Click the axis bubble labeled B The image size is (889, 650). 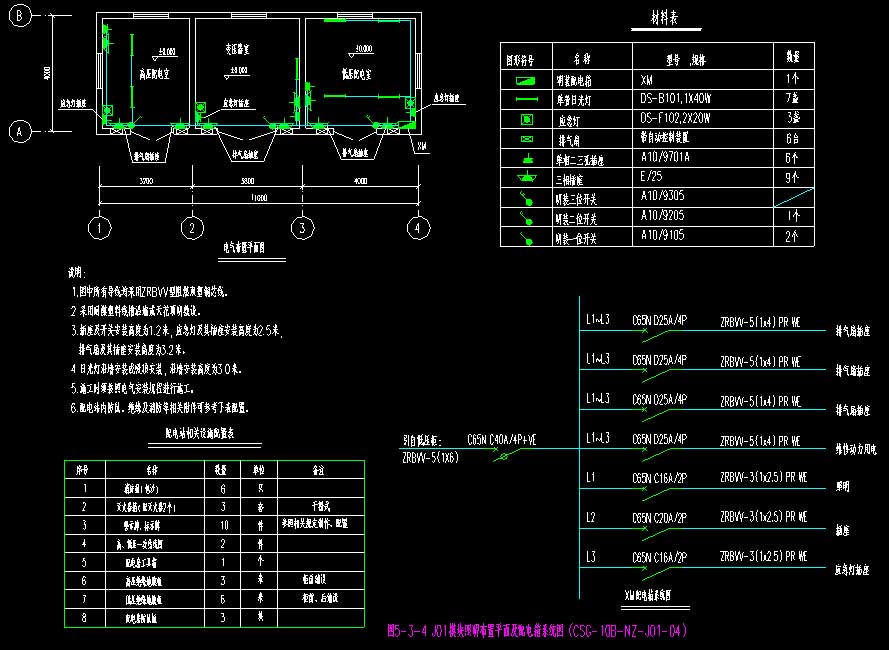(20, 16)
